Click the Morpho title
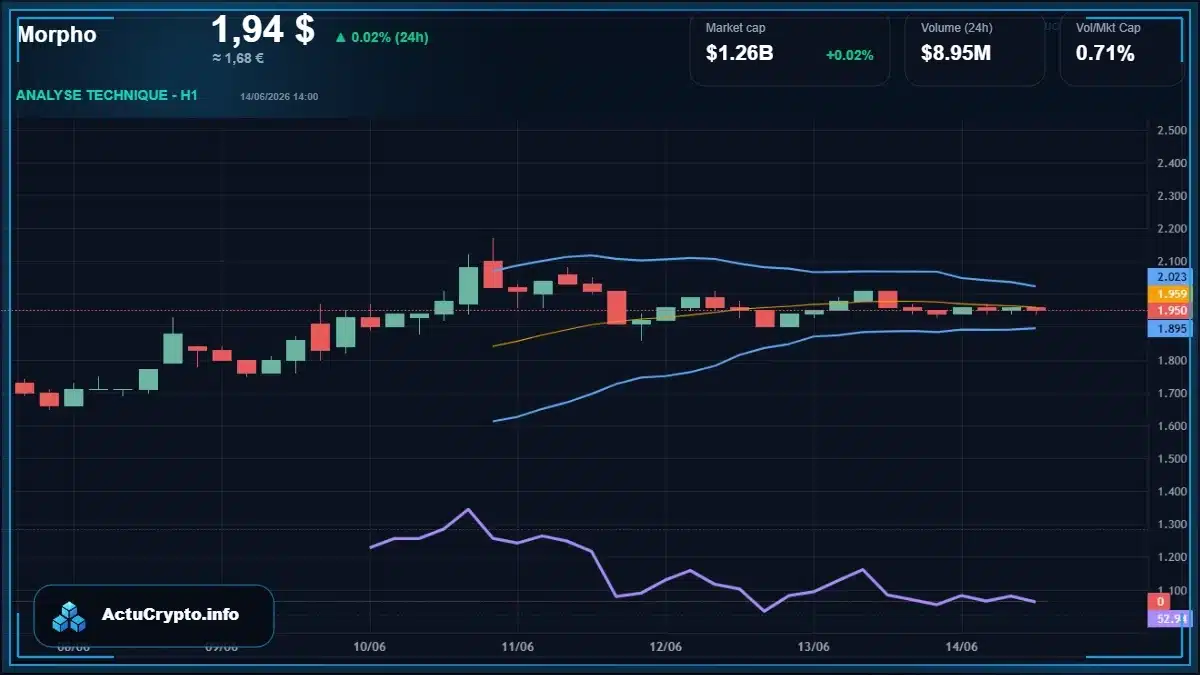 click(57, 35)
